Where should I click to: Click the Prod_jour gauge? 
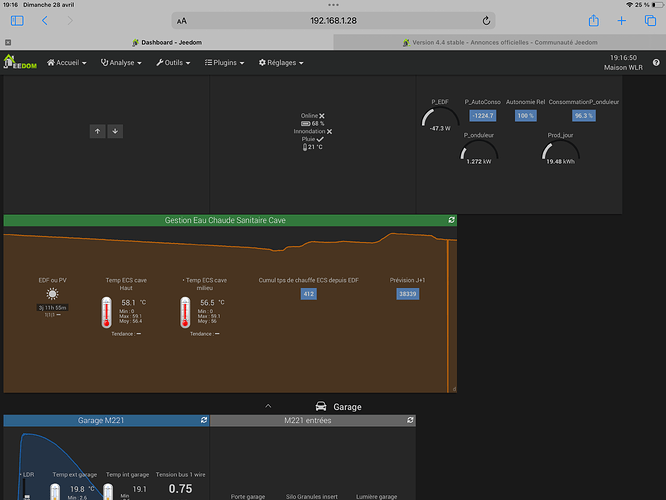pyautogui.click(x=560, y=152)
